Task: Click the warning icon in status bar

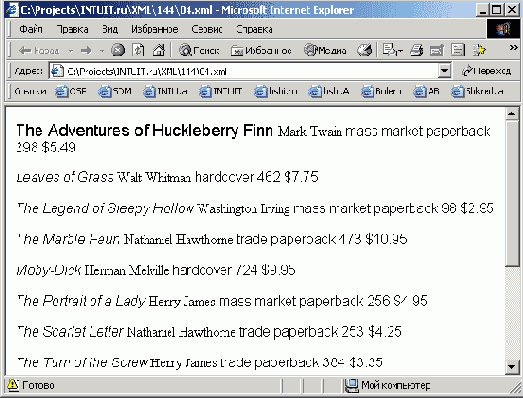Action: [x=12, y=385]
